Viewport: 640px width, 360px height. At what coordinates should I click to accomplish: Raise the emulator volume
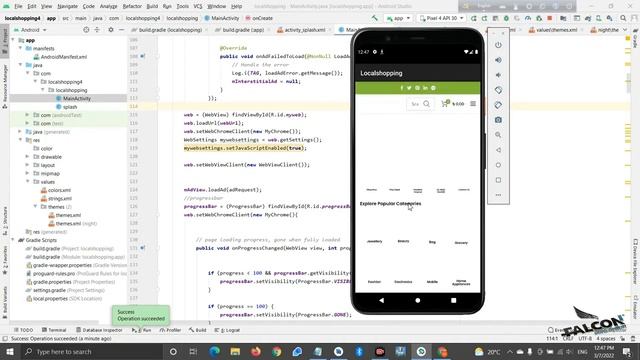(498, 60)
